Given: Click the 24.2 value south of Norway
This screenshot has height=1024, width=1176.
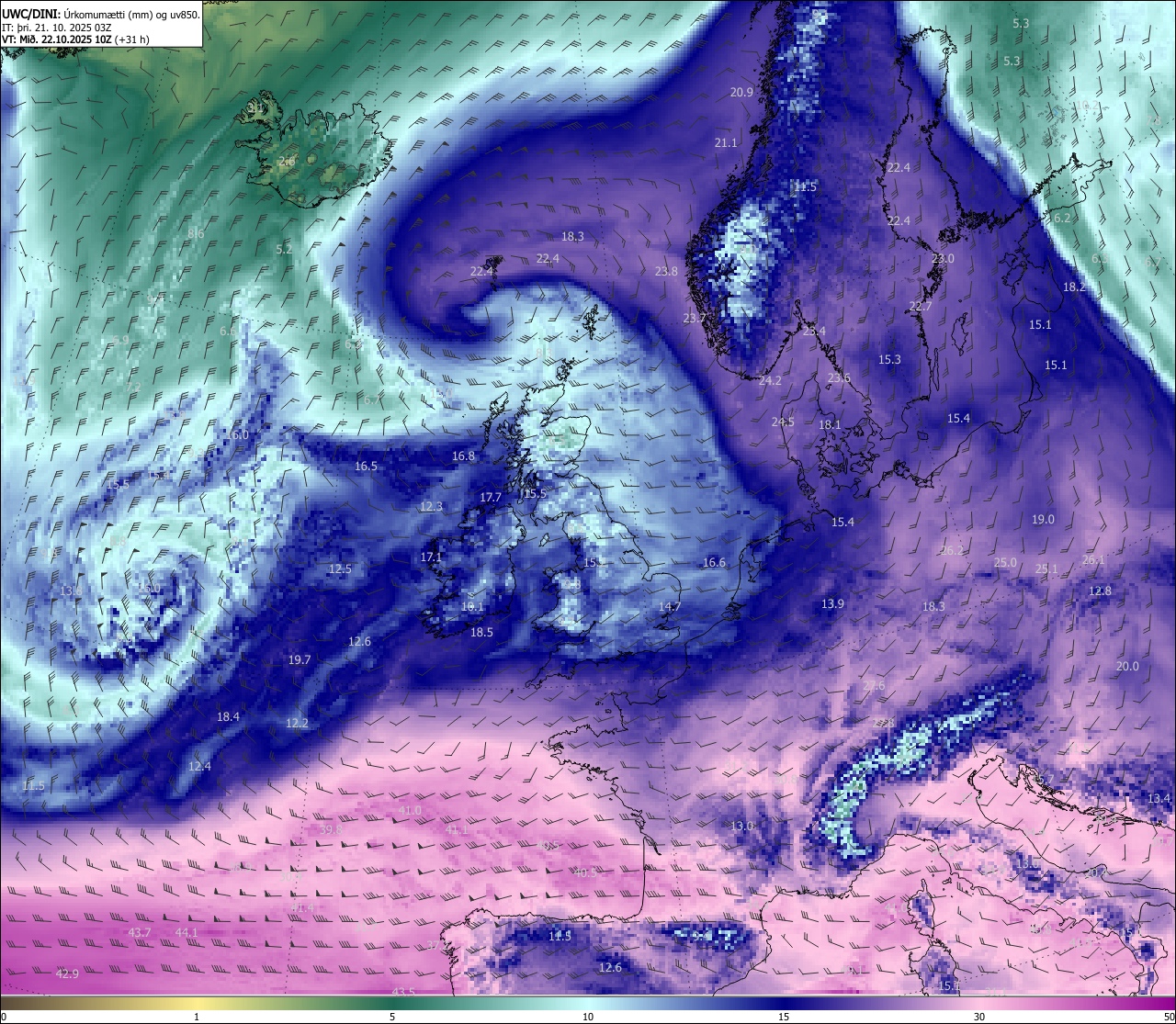Looking at the screenshot, I should coord(770,380).
